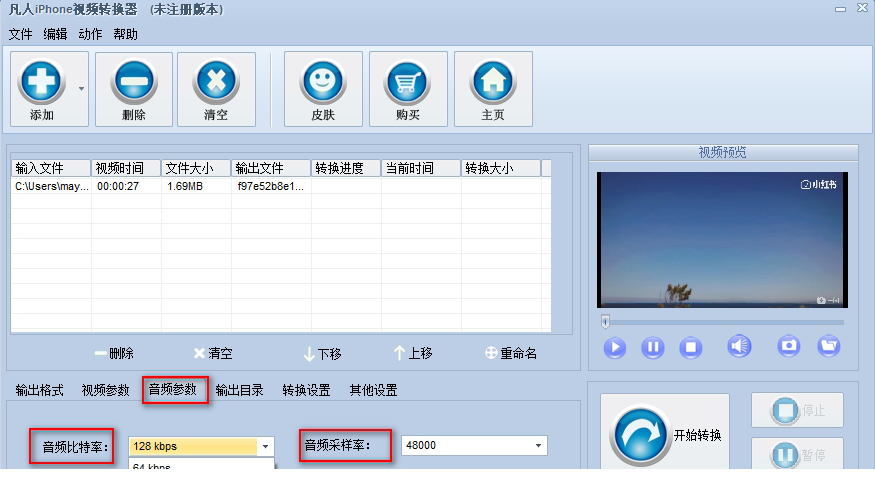Click the 暂停 pause conversion button
875x487 pixels.
coord(797,454)
